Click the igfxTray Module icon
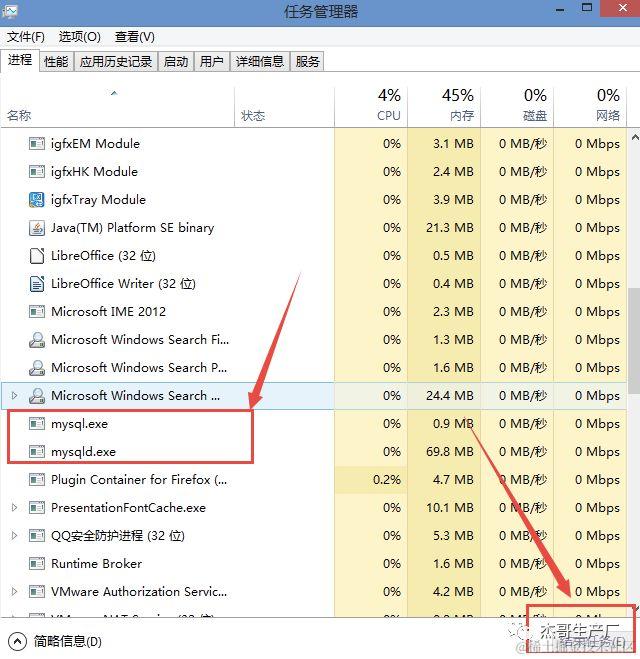The width and height of the screenshot is (640, 659). click(37, 200)
